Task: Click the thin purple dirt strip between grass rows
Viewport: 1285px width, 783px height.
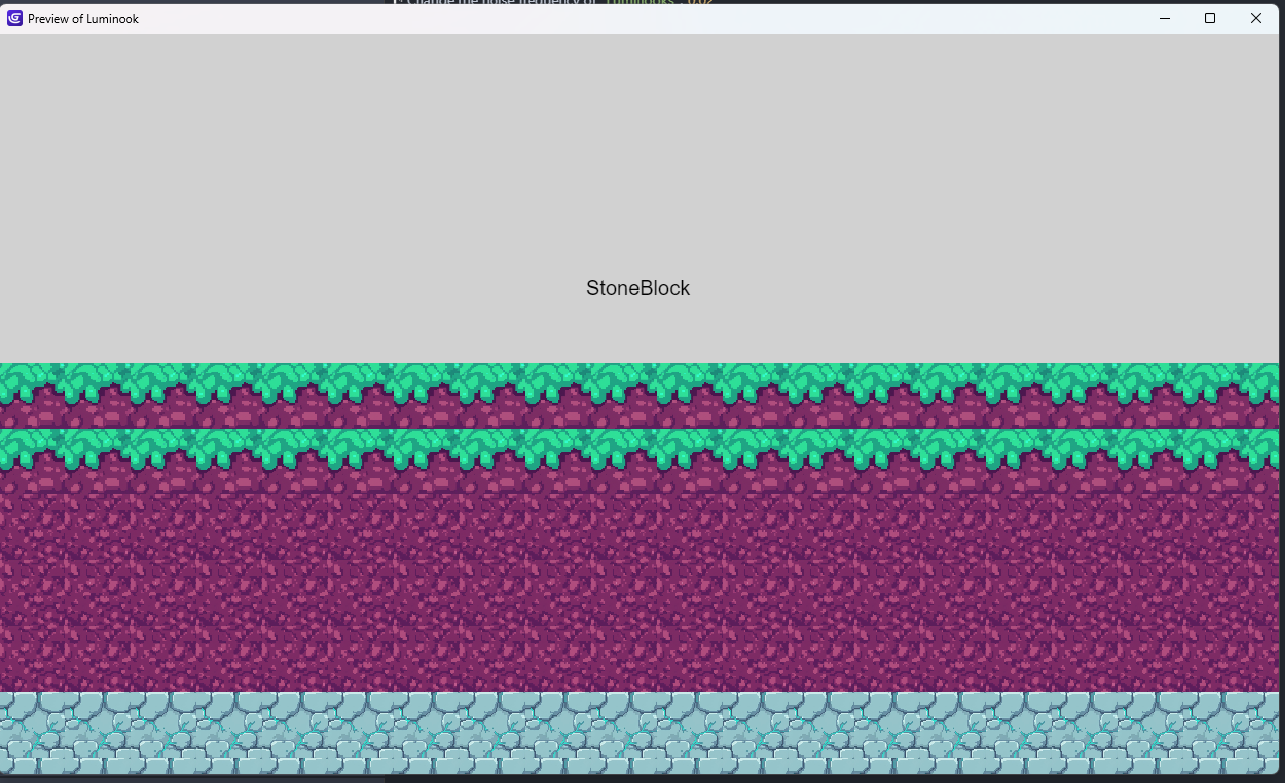Action: click(x=640, y=414)
